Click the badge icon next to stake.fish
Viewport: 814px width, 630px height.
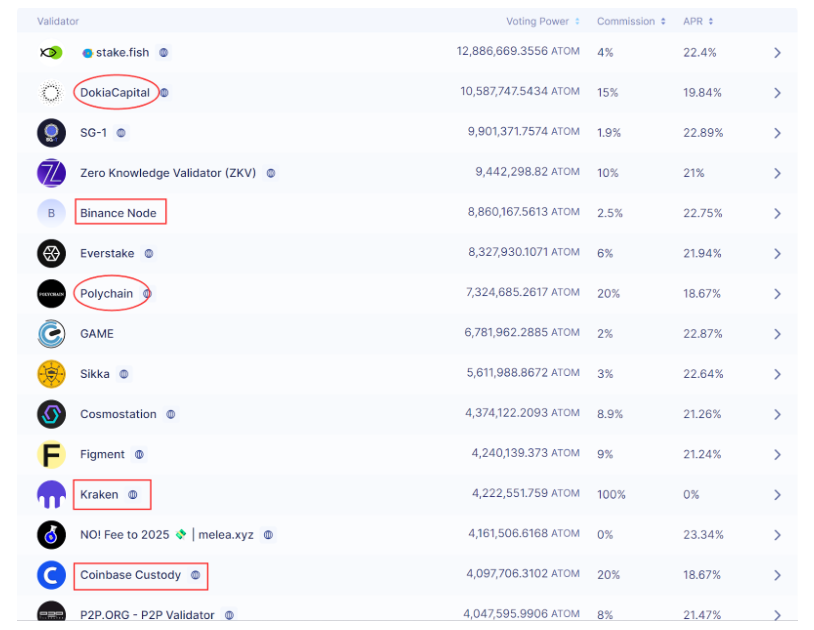coord(164,52)
